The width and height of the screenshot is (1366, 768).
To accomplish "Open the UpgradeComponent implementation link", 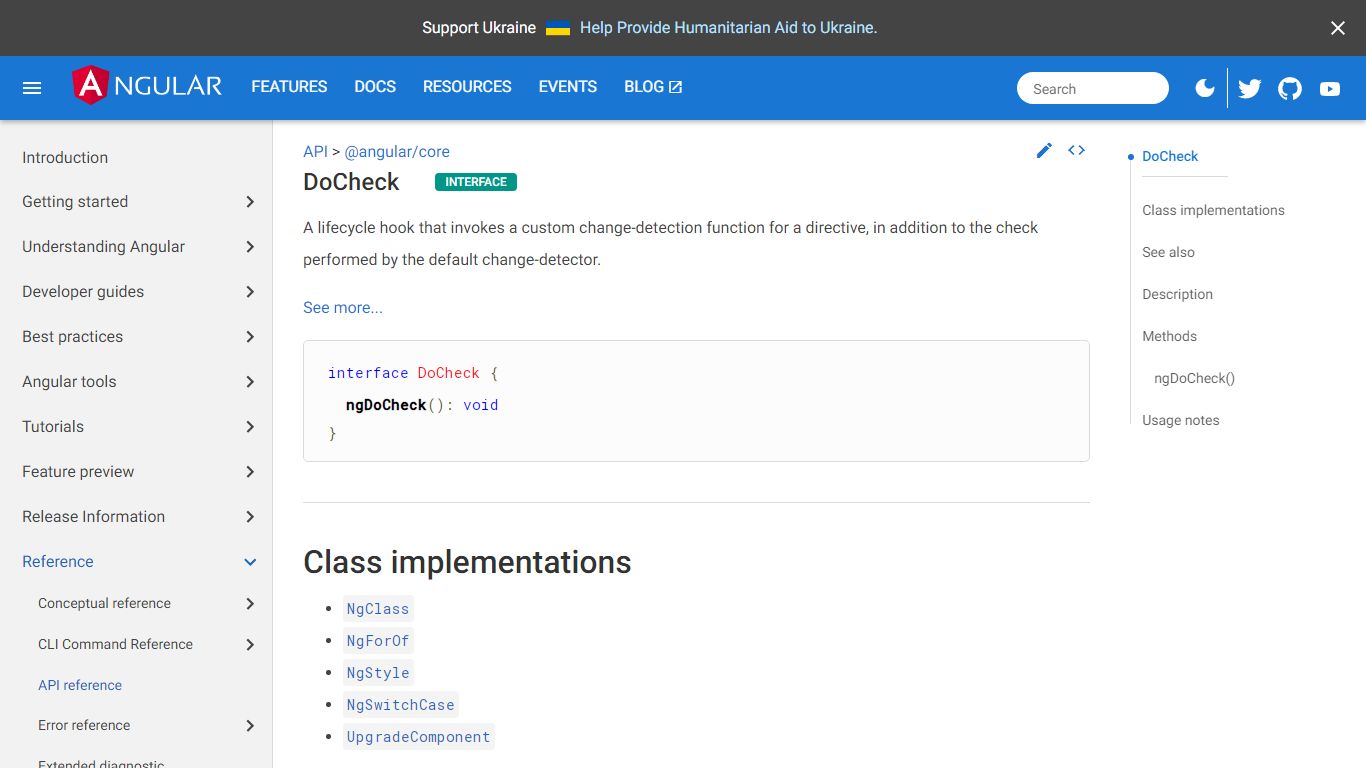I will tap(419, 737).
